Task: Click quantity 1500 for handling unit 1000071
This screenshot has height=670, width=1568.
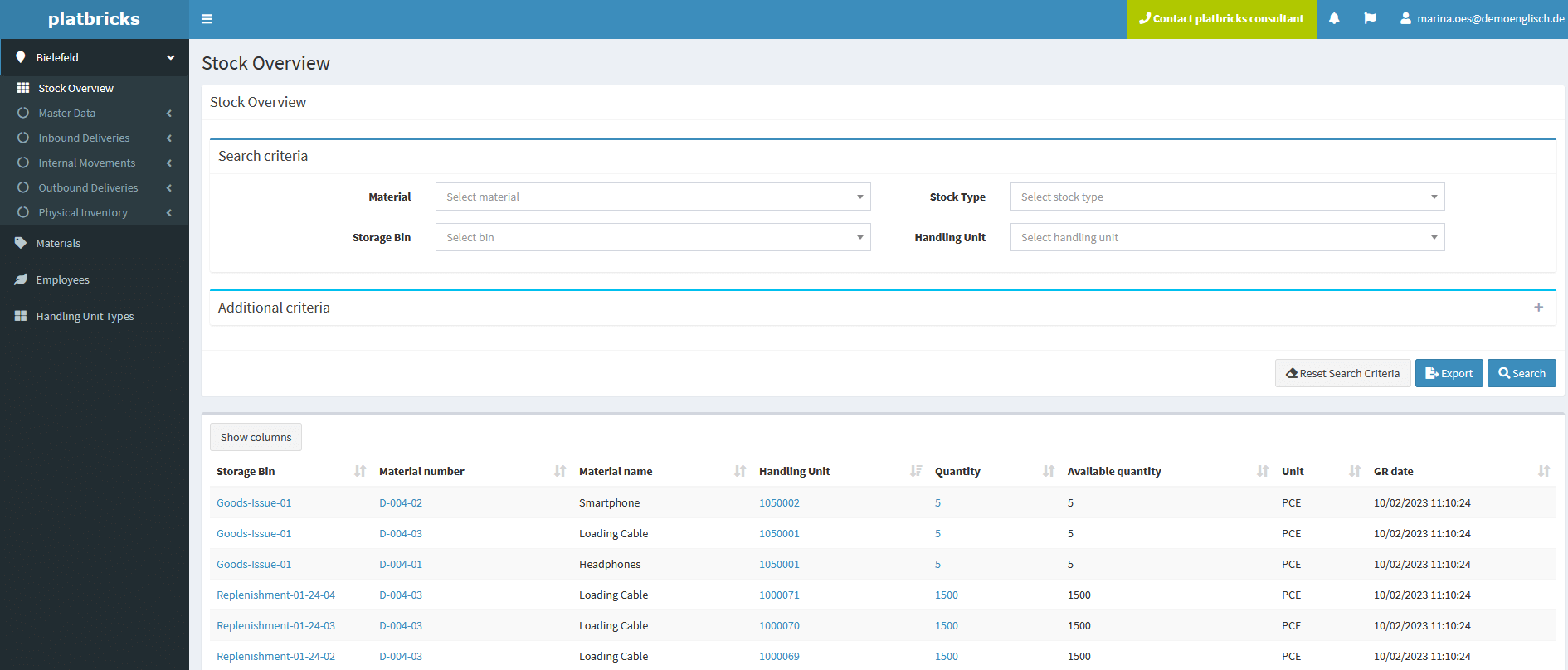Action: [946, 595]
